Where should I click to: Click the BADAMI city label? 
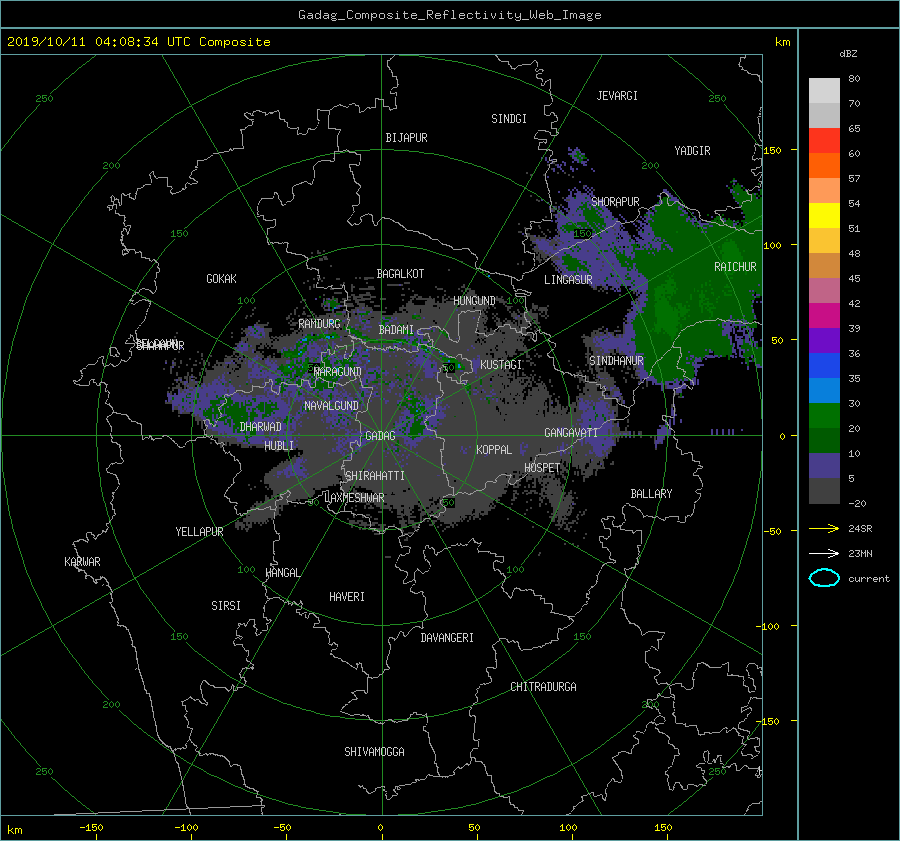tap(396, 330)
